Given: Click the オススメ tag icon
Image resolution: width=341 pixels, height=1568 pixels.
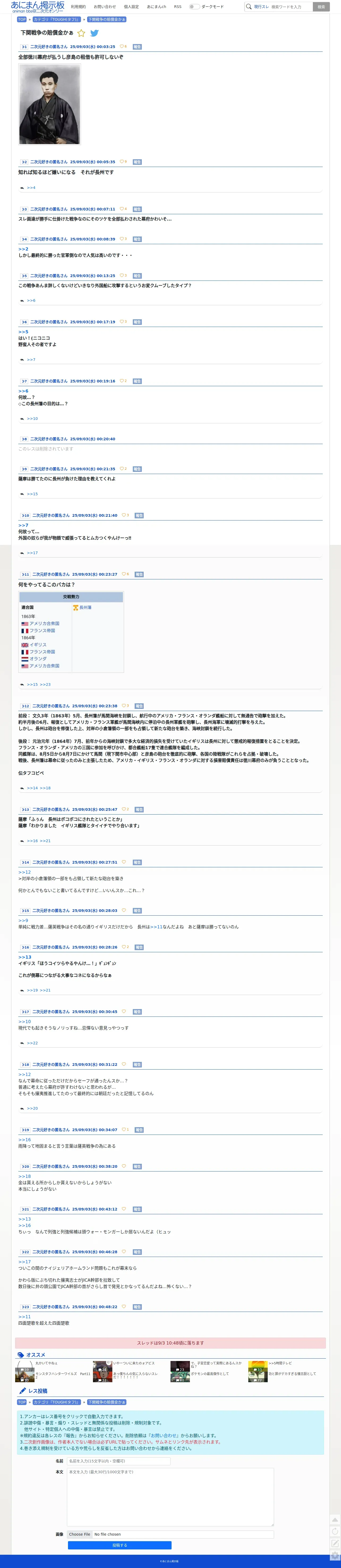Looking at the screenshot, I should (x=21, y=1355).
